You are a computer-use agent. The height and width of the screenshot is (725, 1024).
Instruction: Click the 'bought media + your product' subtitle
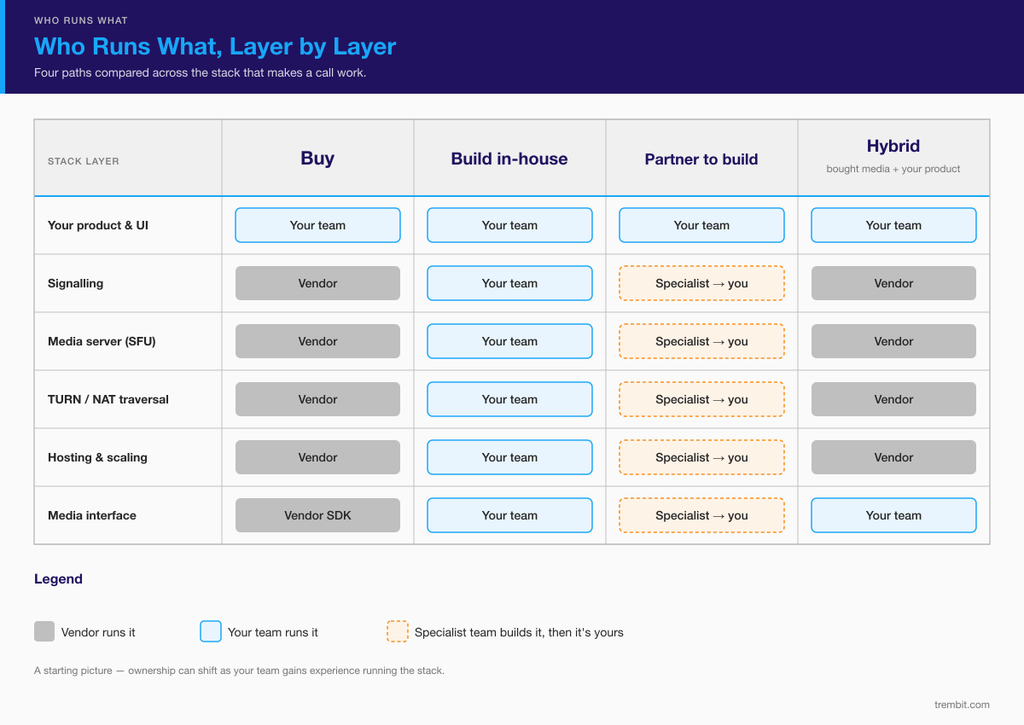(x=893, y=169)
